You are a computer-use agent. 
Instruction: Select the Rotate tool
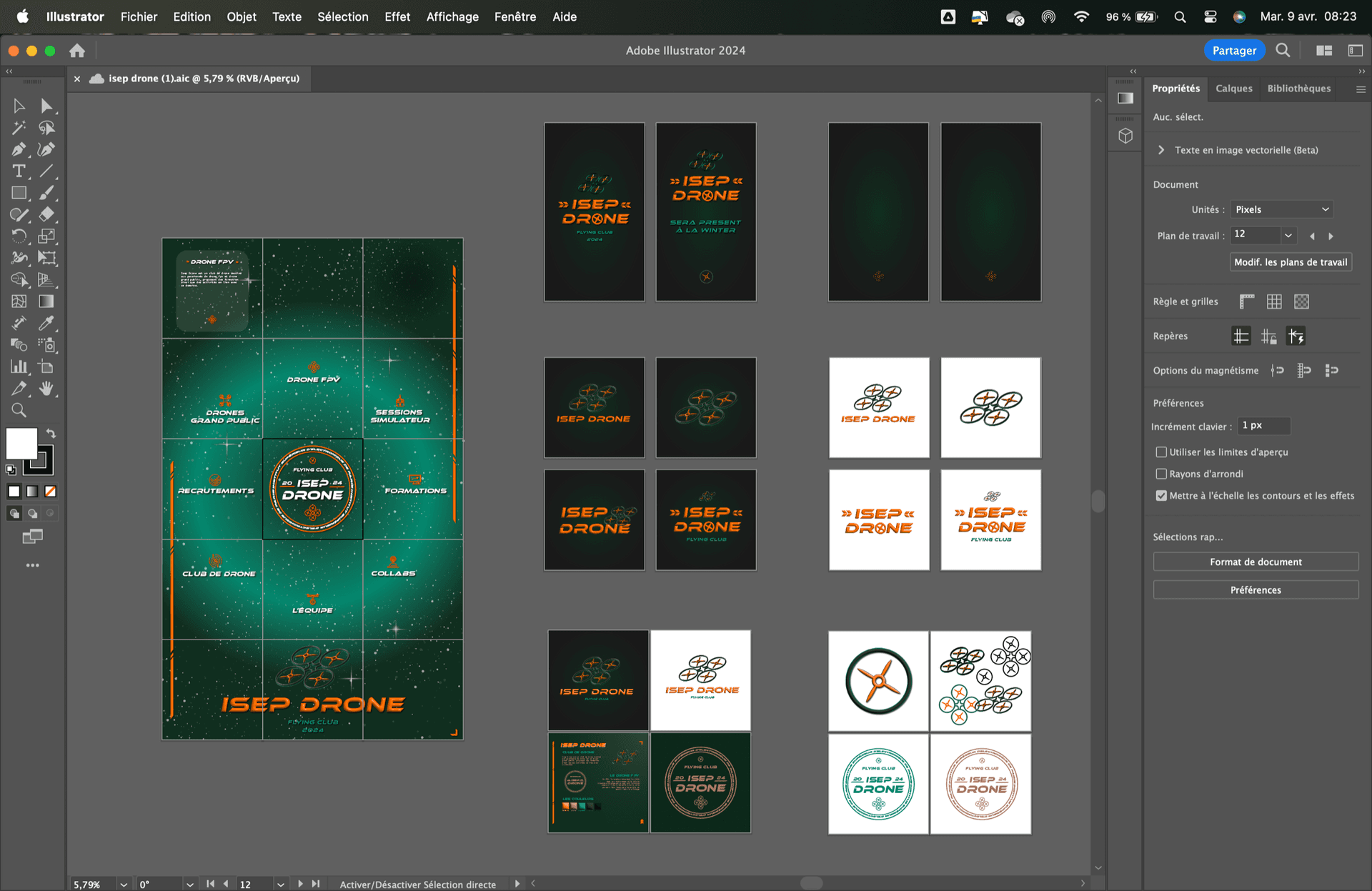point(19,237)
